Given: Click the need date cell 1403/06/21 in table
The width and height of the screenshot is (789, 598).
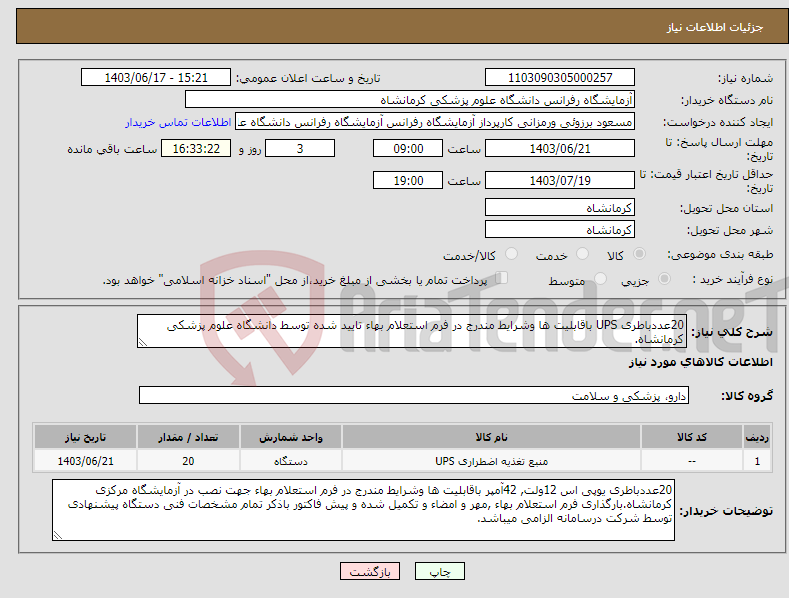Looking at the screenshot, I should point(86,461).
